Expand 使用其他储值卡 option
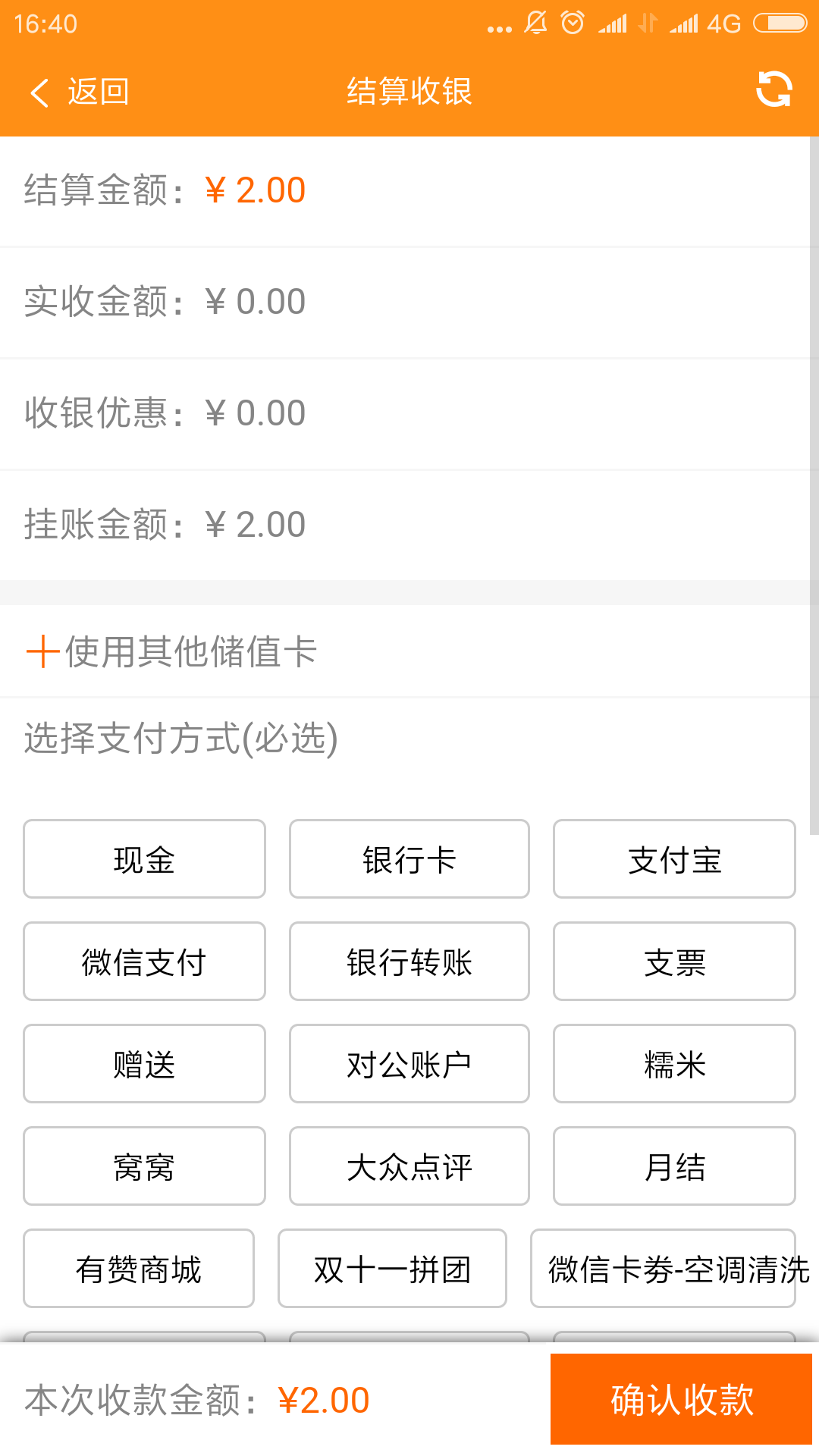 190,651
